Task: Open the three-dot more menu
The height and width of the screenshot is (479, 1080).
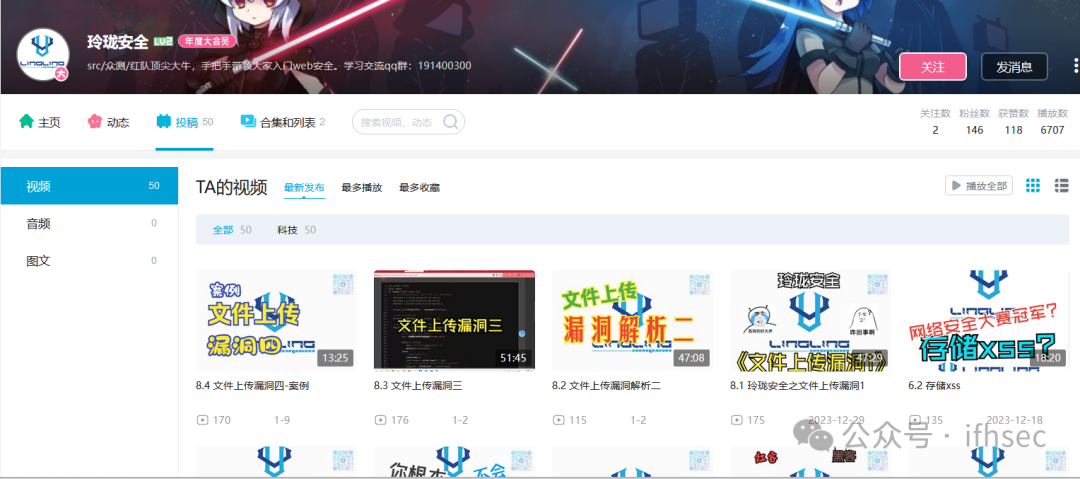Action: click(1074, 66)
